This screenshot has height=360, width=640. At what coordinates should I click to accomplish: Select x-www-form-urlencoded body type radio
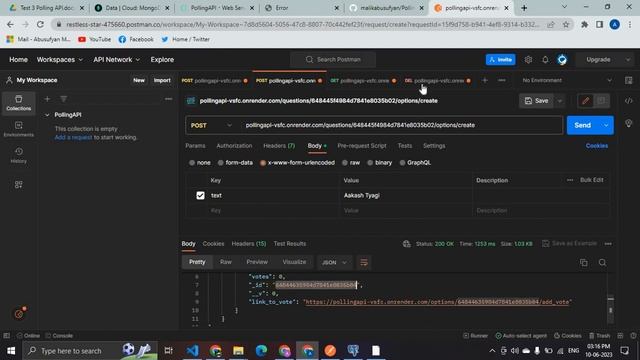pyautogui.click(x=263, y=162)
